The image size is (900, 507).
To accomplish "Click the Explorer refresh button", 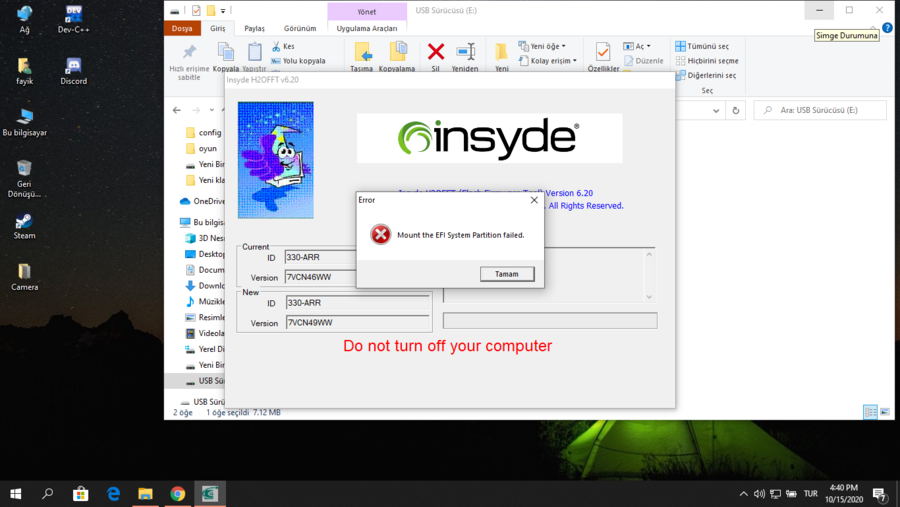I will [736, 110].
